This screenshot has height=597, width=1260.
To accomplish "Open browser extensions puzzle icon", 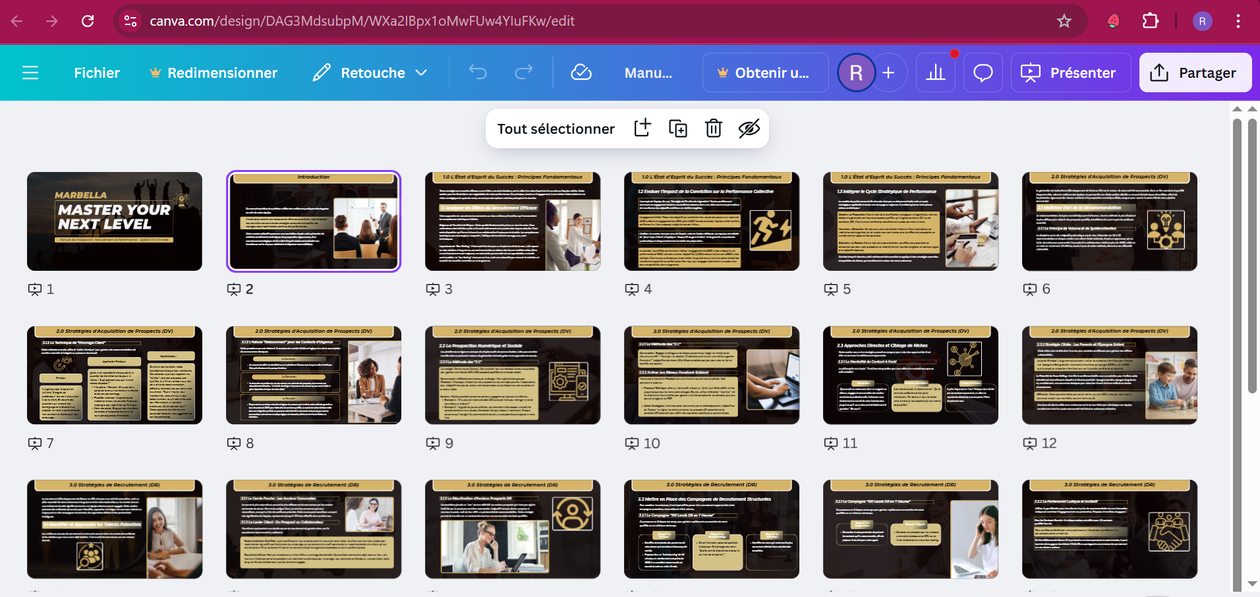I will tap(1150, 21).
